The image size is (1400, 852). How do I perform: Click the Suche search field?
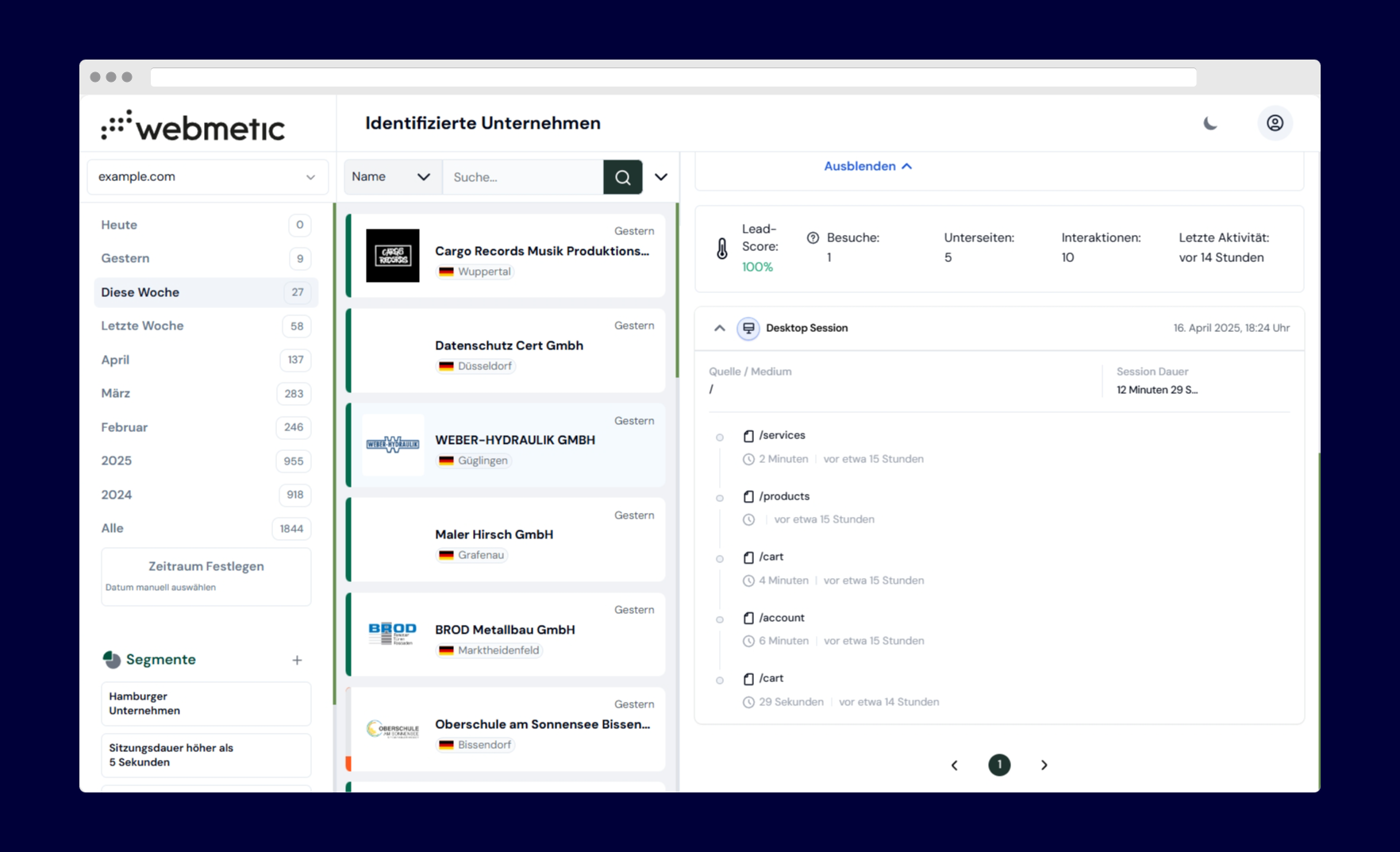coord(523,177)
